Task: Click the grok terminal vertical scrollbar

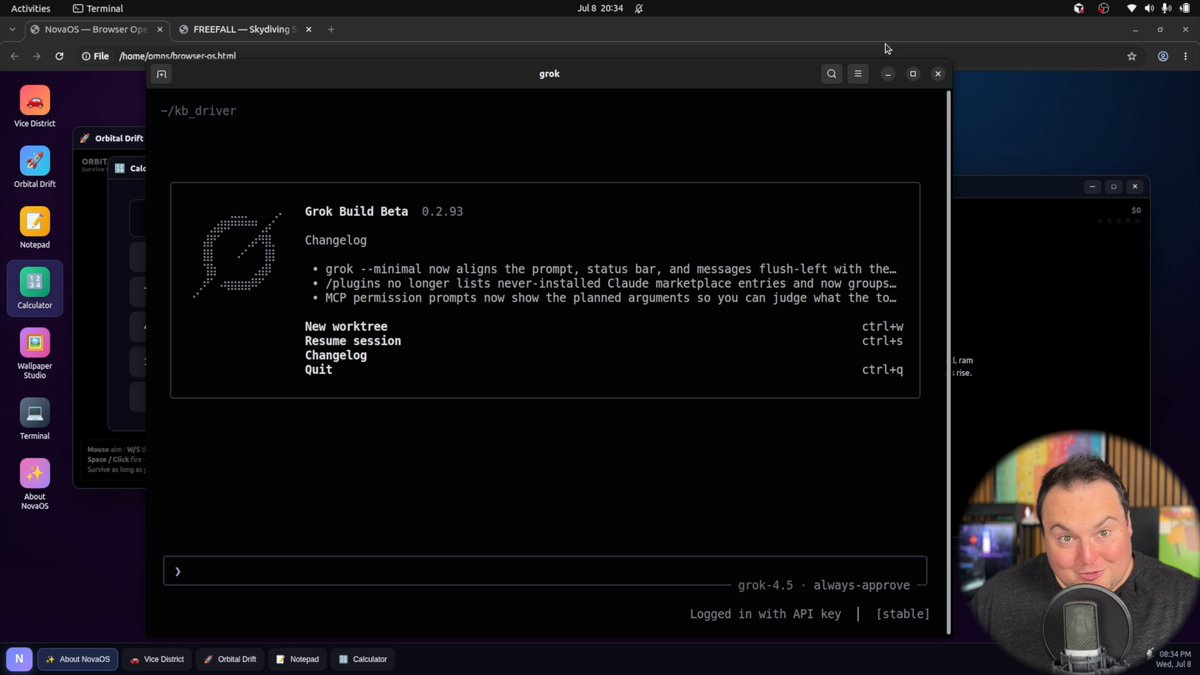Action: pyautogui.click(x=948, y=360)
